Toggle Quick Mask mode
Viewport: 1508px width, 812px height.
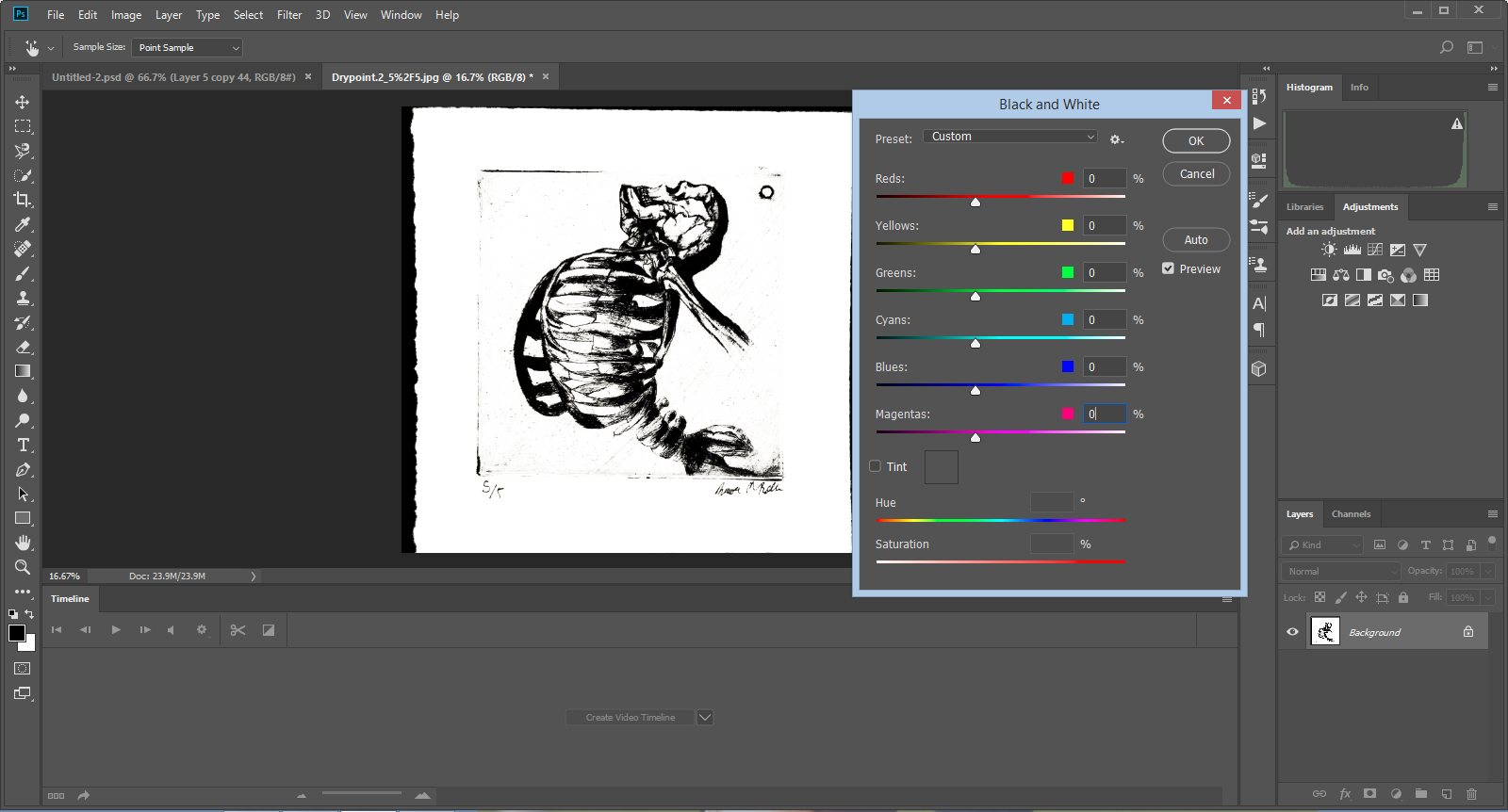[23, 669]
